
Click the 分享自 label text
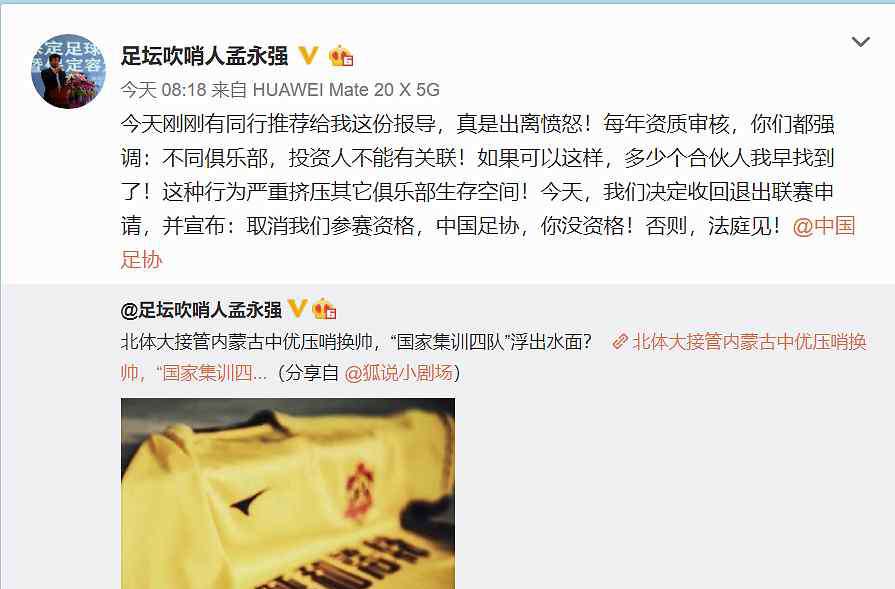pos(312,373)
